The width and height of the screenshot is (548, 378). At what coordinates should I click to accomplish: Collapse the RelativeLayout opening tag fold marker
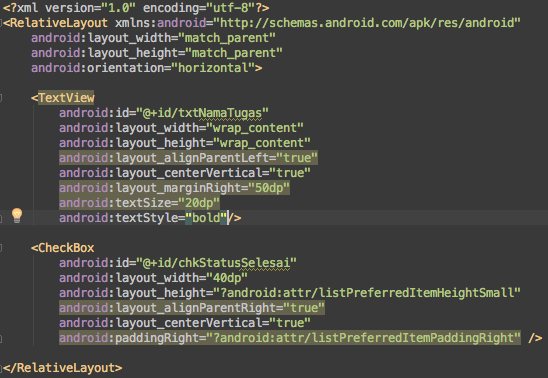click(1, 23)
